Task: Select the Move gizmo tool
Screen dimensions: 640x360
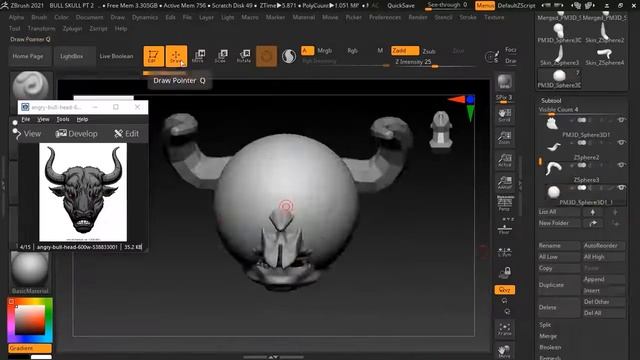Action: [x=199, y=56]
